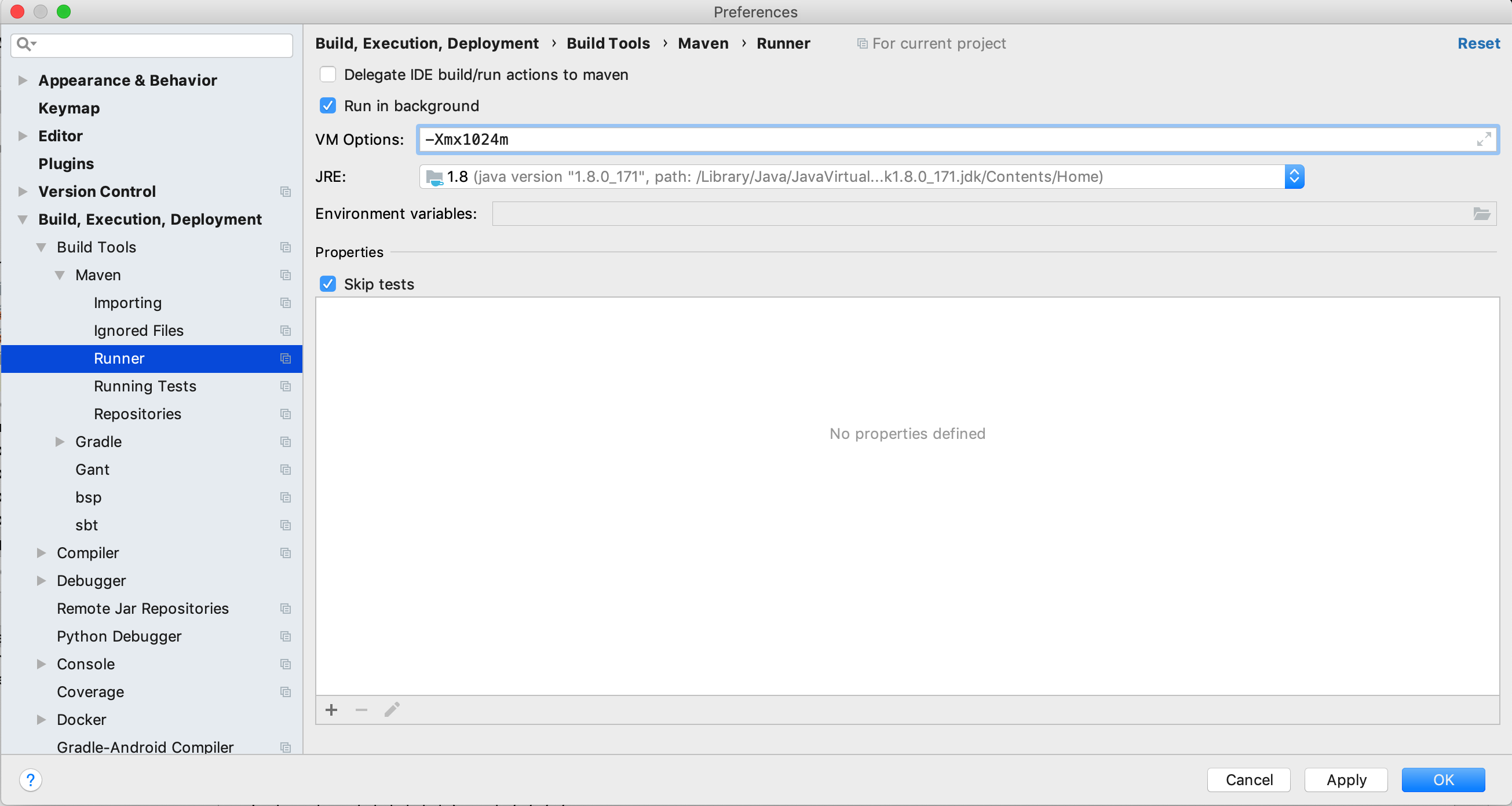Open Importing settings under Maven
This screenshot has height=806, width=1512.
point(128,303)
